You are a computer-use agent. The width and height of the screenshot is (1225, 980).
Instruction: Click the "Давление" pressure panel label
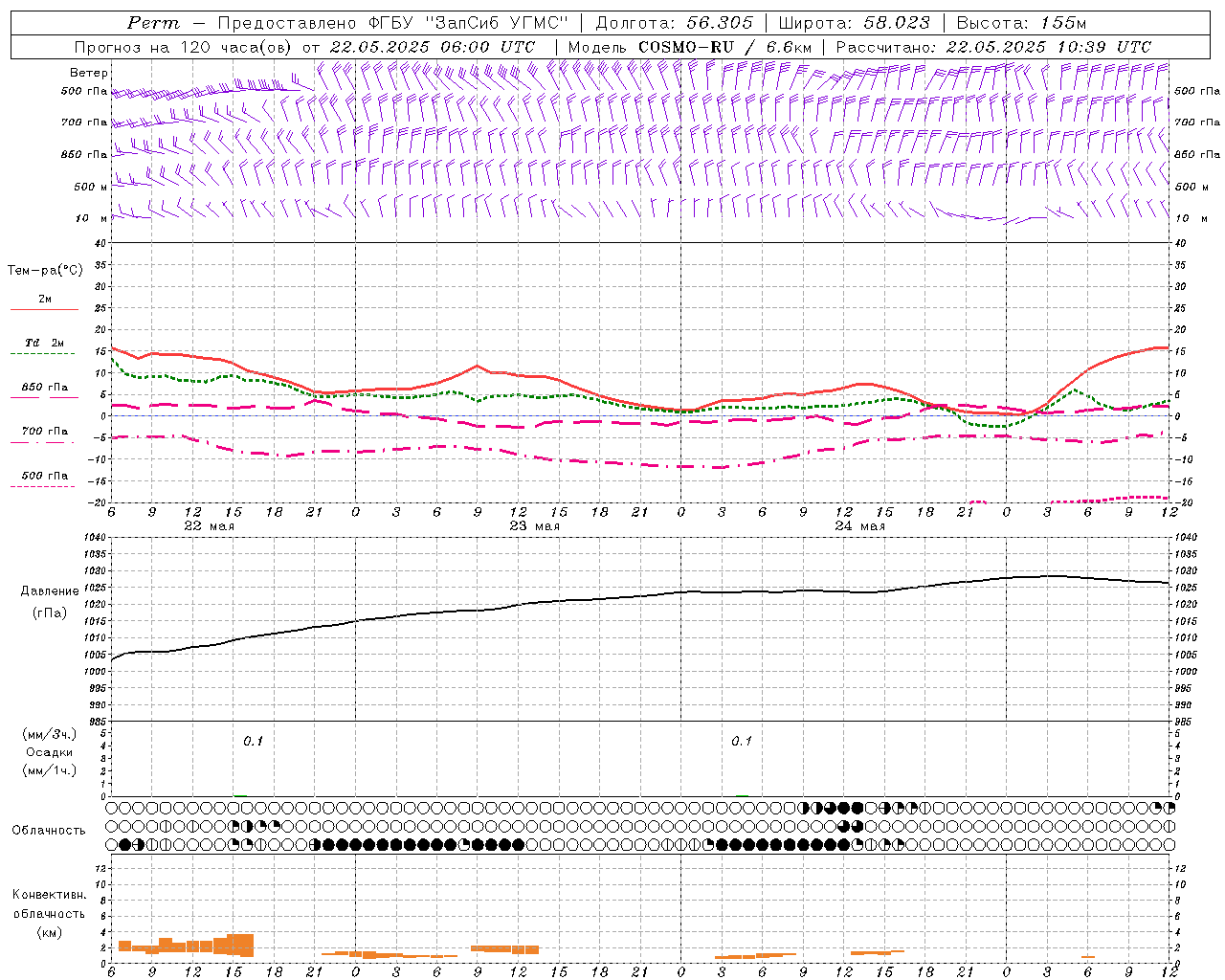click(50, 591)
